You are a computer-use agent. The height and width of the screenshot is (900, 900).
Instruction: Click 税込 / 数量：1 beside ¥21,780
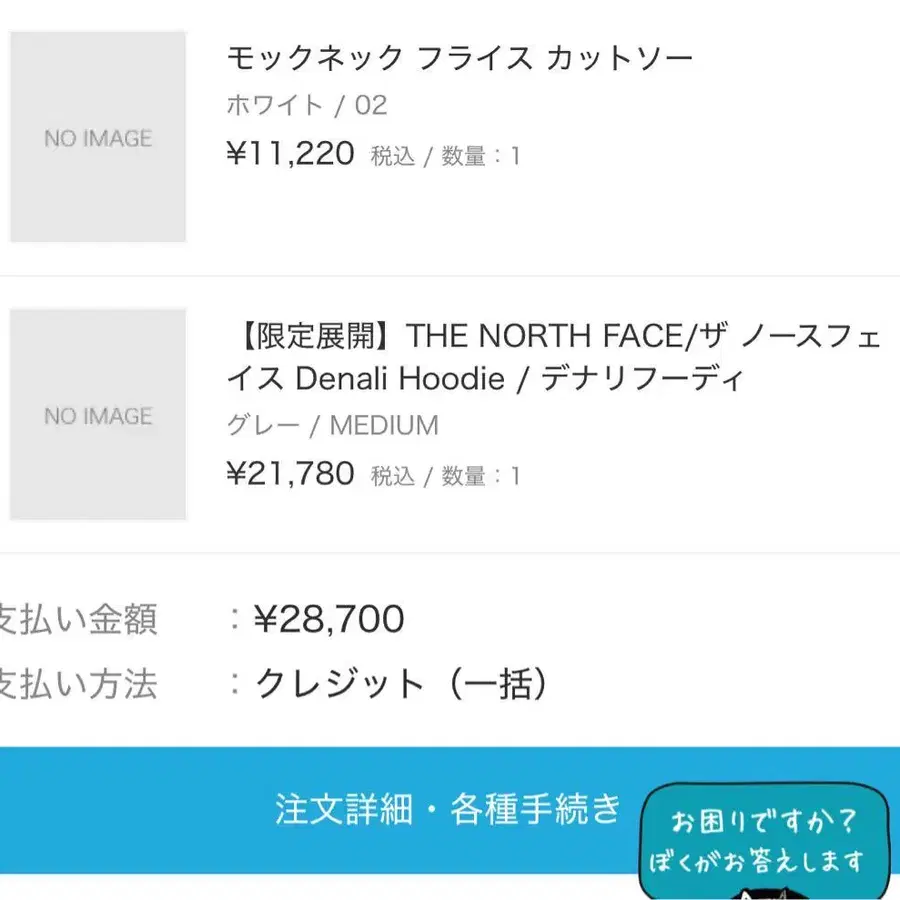tap(445, 475)
